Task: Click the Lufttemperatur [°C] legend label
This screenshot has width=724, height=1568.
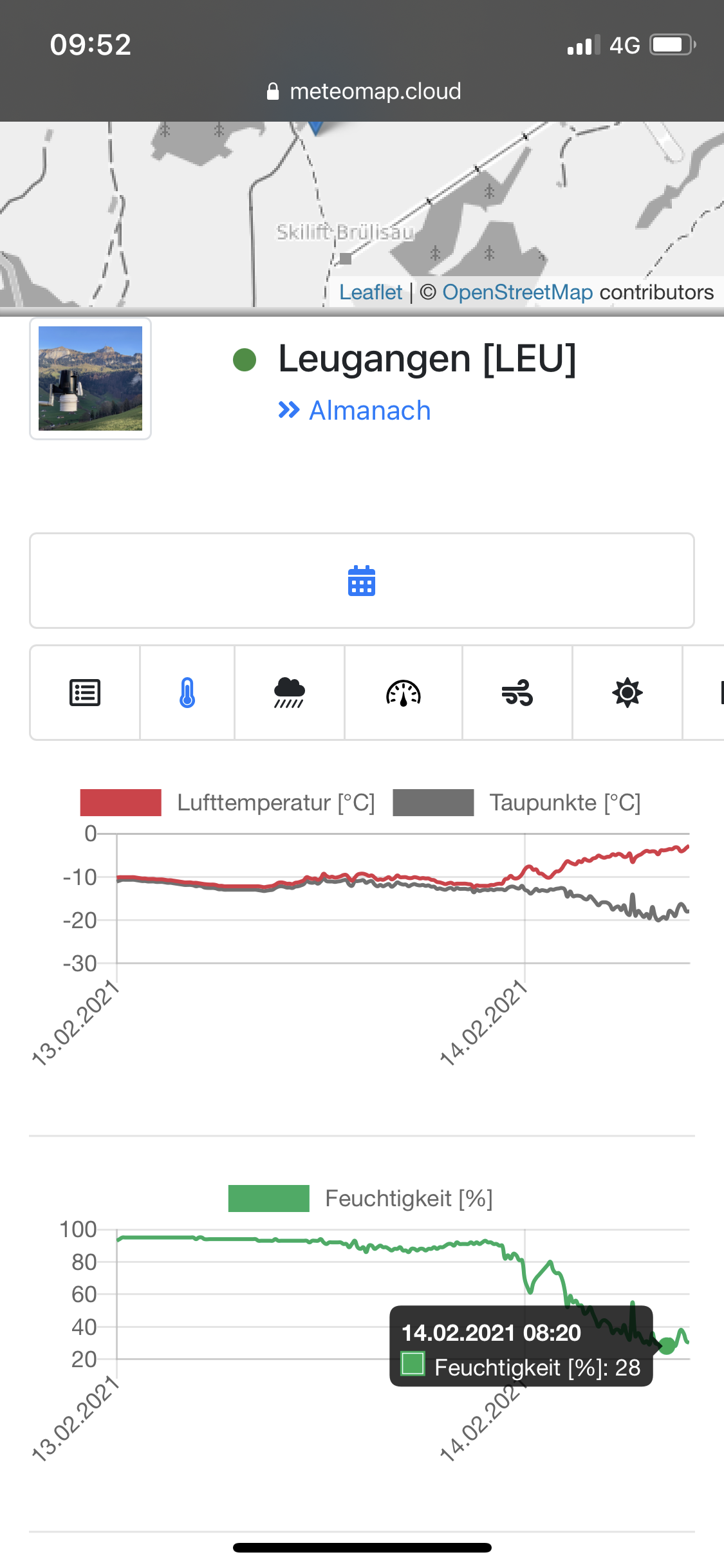Action: tap(275, 803)
